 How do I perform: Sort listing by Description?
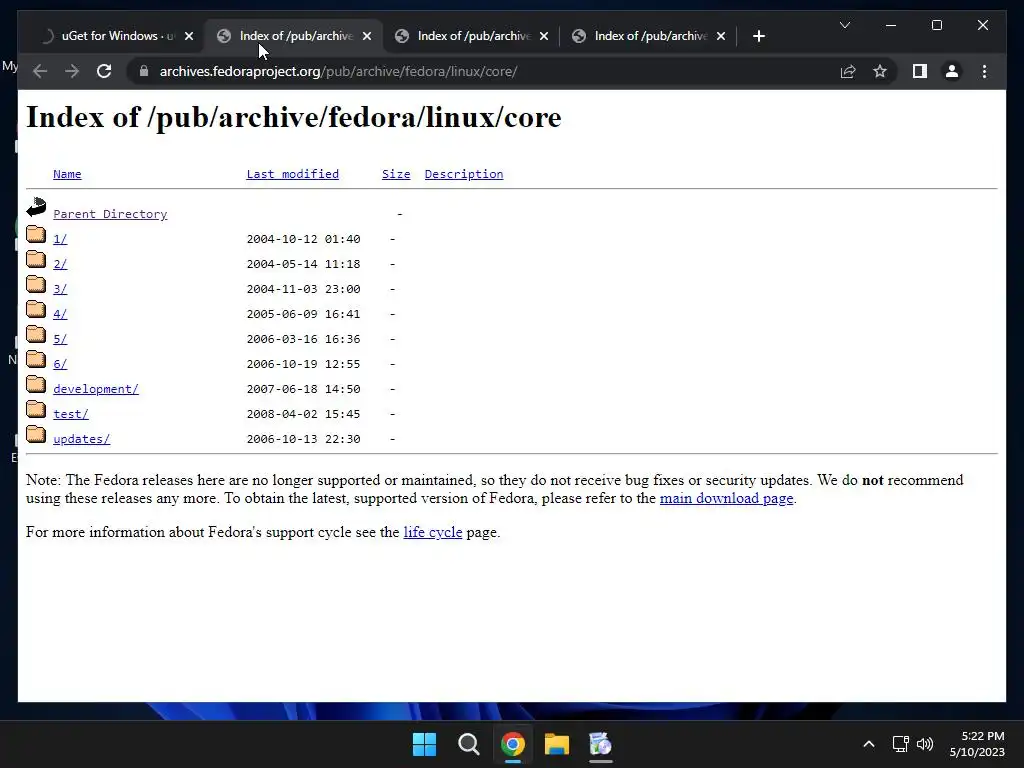[464, 174]
